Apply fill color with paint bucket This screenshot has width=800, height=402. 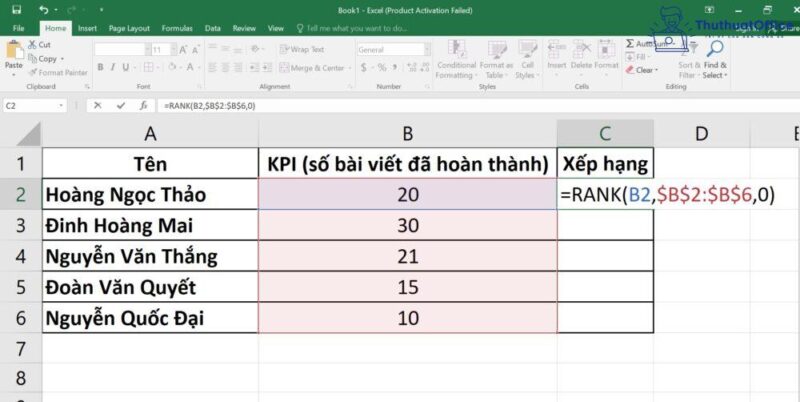point(172,67)
